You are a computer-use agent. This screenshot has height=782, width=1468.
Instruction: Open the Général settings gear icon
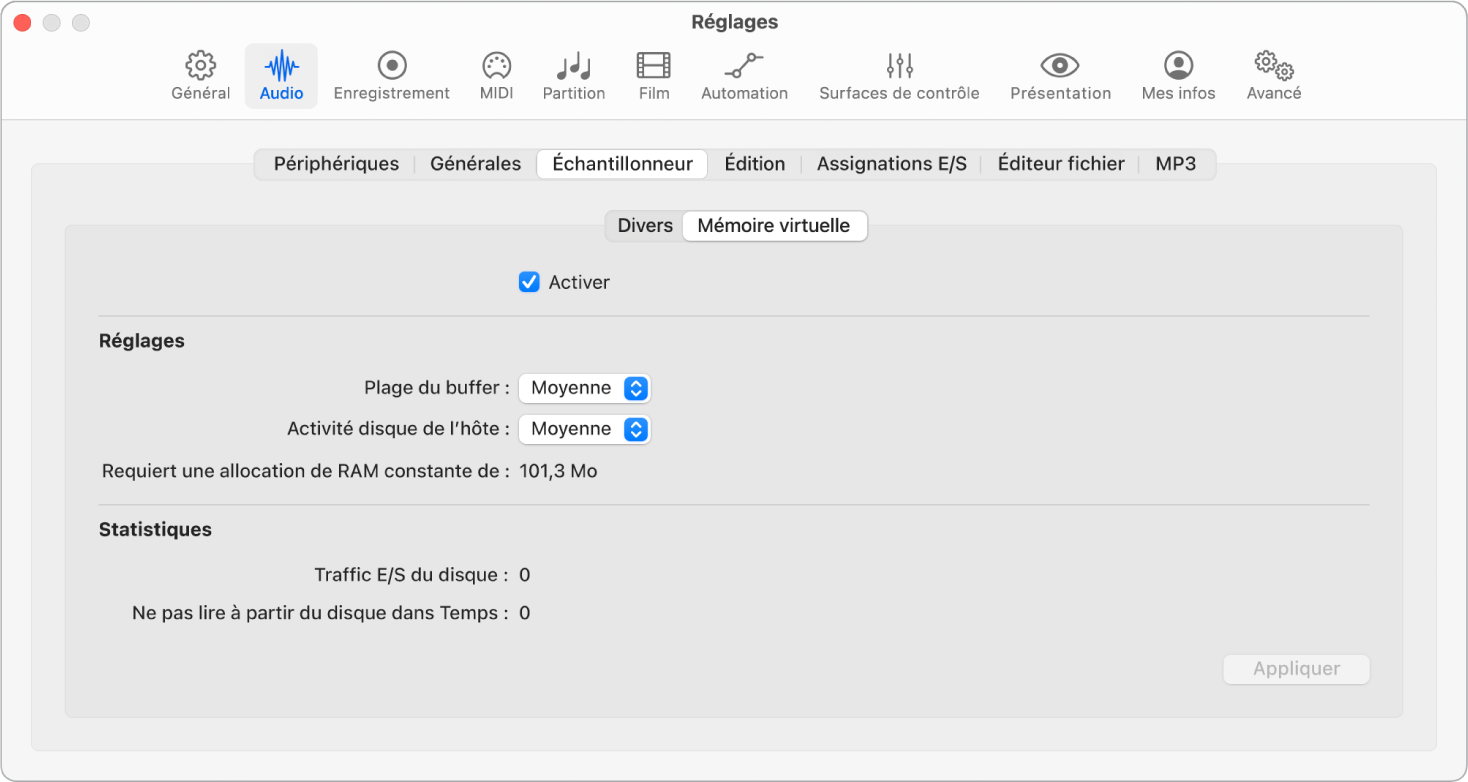(201, 67)
